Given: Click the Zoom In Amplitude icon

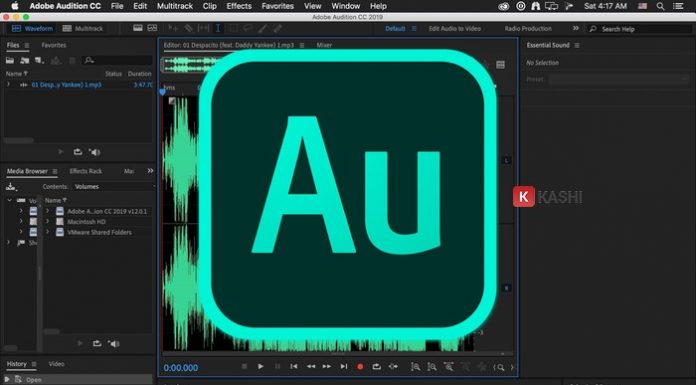Looking at the screenshot, I should 415,367.
